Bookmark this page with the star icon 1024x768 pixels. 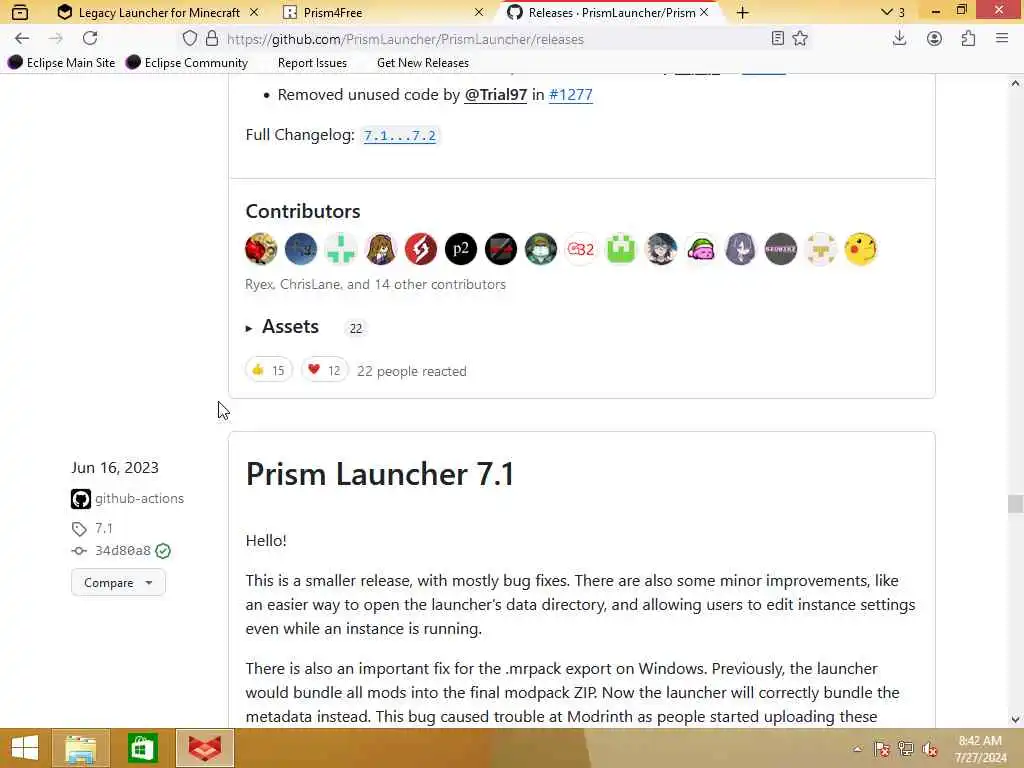800,39
